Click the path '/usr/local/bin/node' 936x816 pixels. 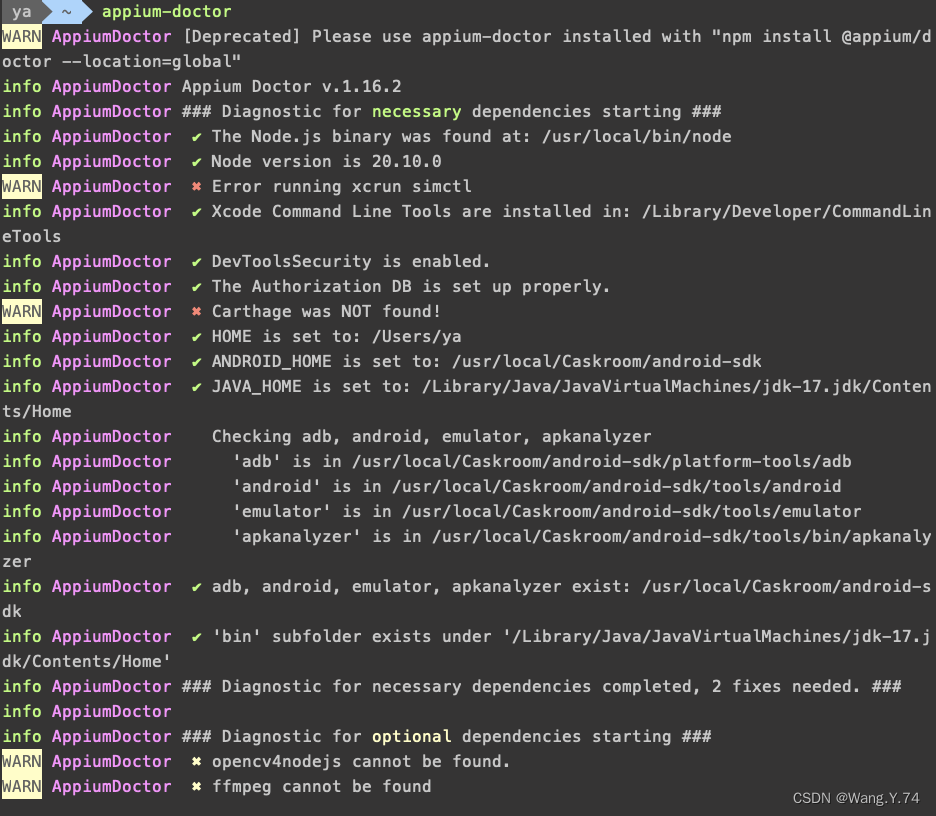[636, 136]
